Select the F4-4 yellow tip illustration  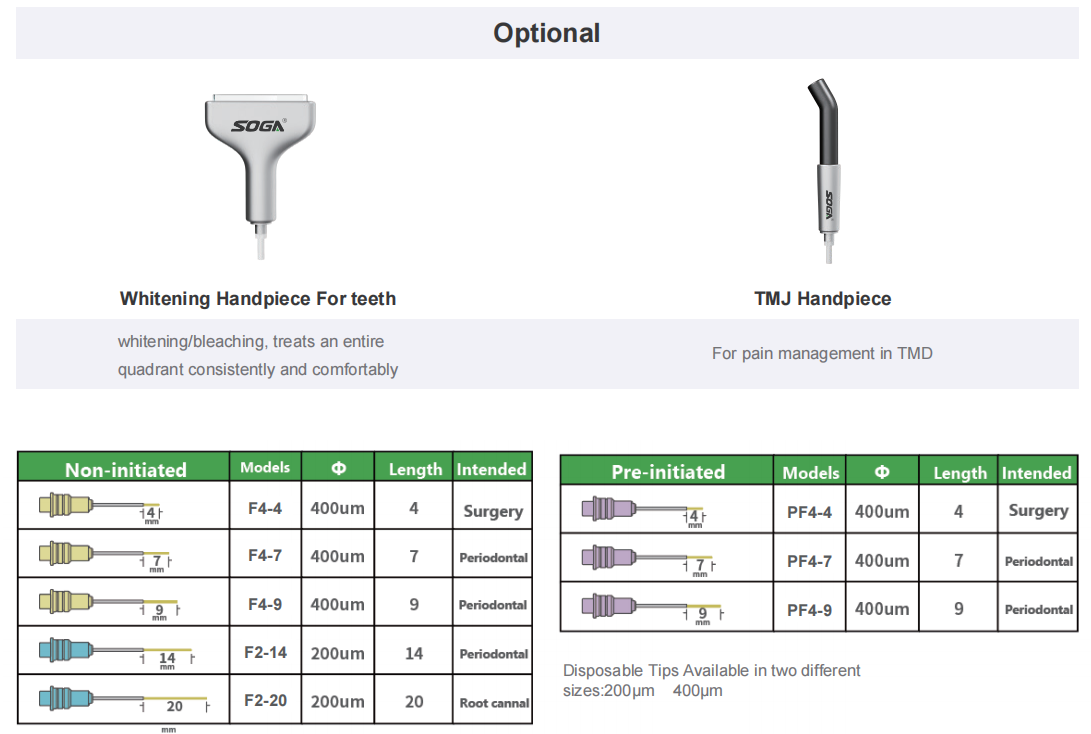101,509
